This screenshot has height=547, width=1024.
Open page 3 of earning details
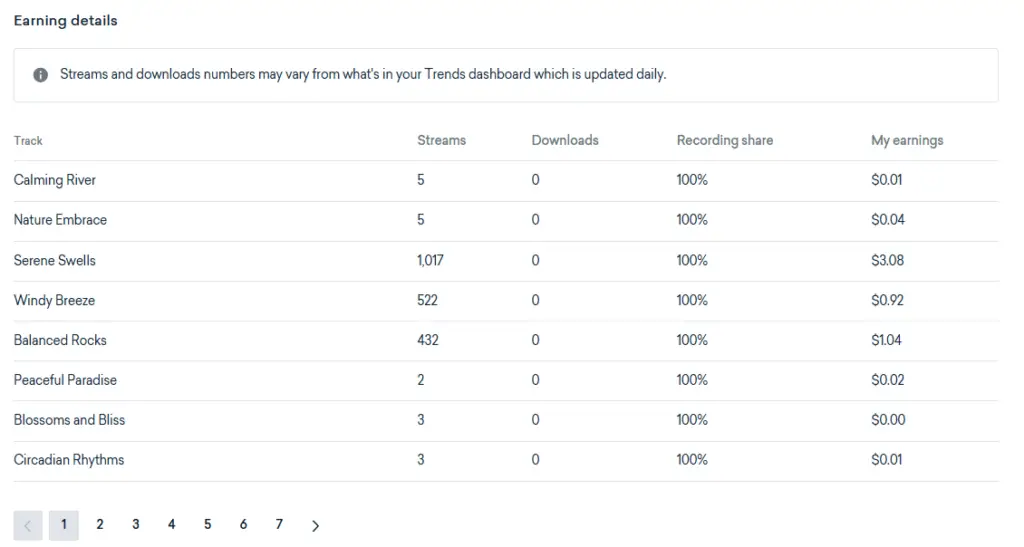pyautogui.click(x=136, y=524)
